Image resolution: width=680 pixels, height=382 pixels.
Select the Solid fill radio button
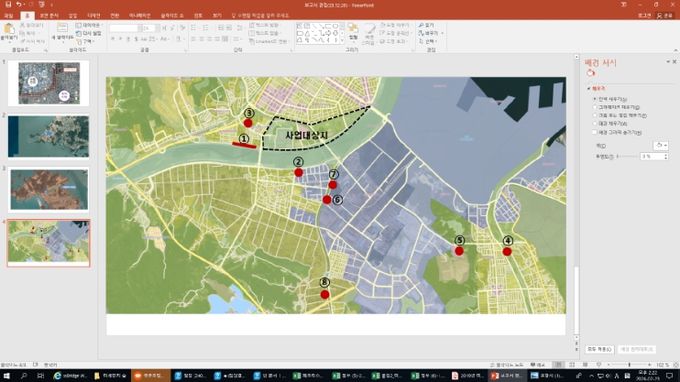[595, 99]
